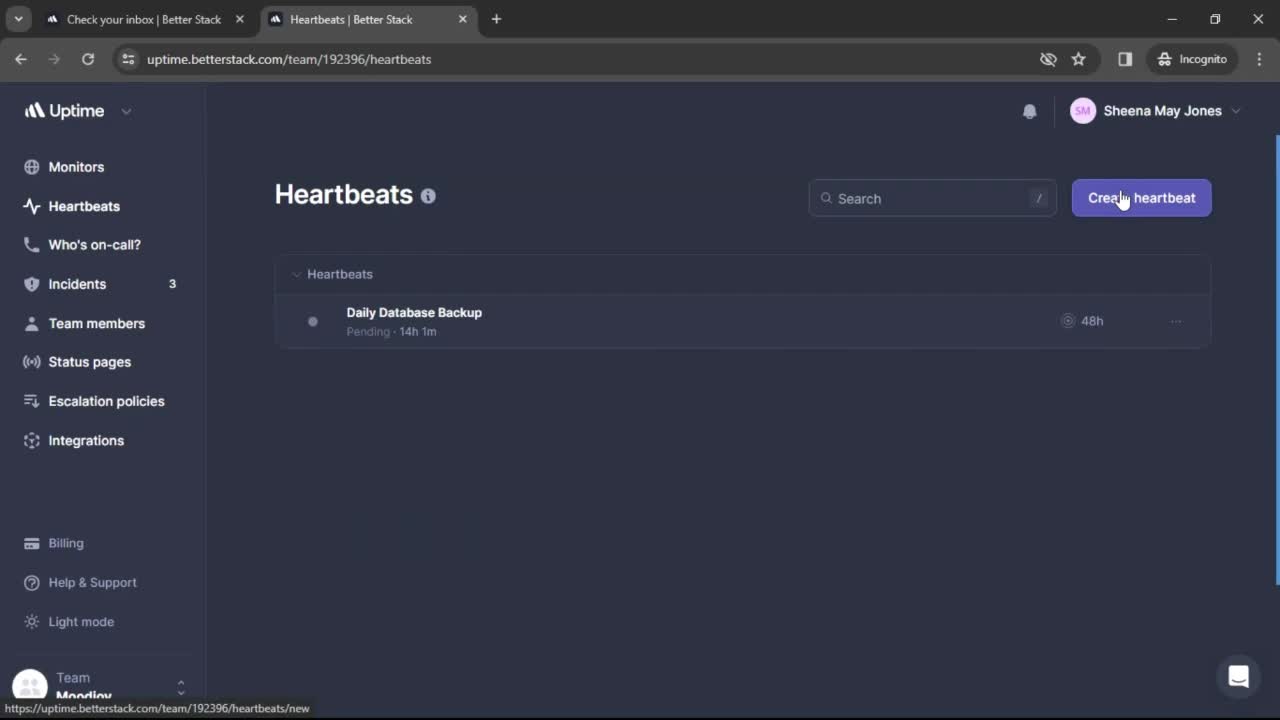
Task: Click the SM user avatar
Action: pos(1083,111)
